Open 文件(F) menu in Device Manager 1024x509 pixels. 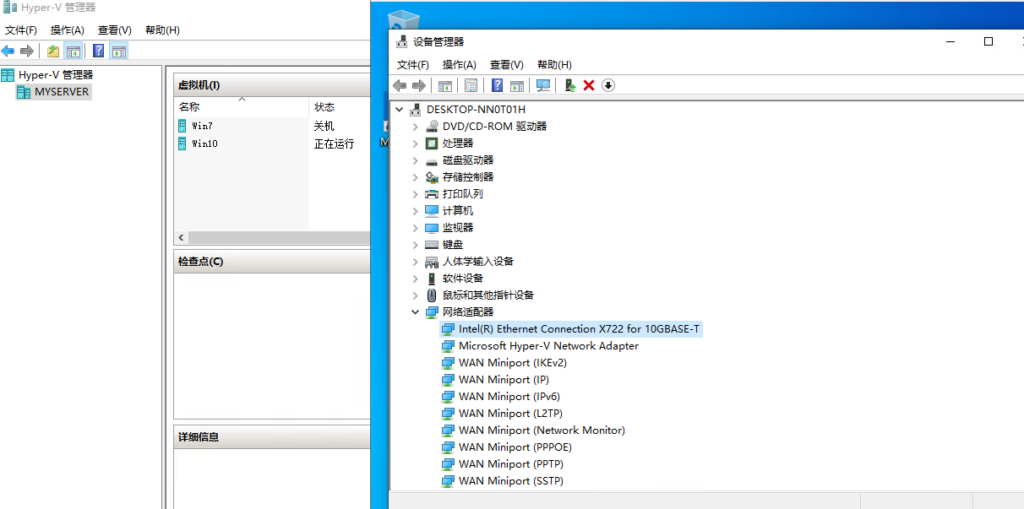[413, 65]
